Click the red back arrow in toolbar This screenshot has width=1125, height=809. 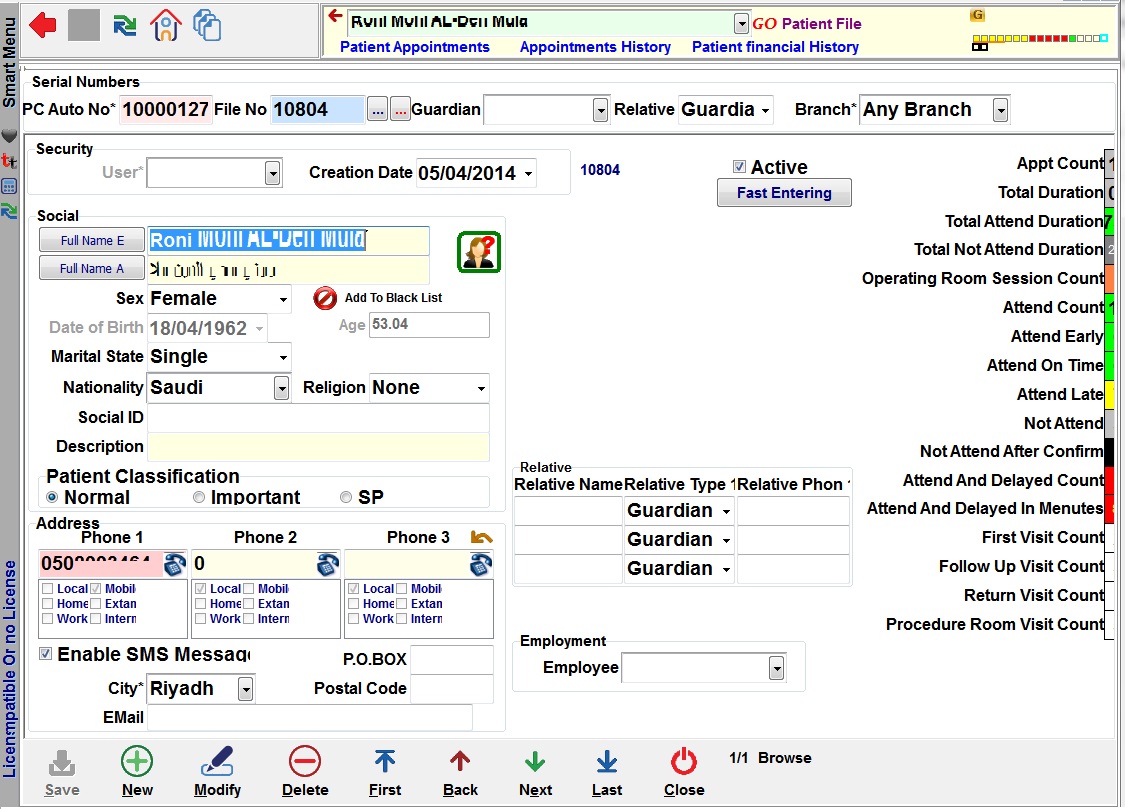click(x=43, y=25)
